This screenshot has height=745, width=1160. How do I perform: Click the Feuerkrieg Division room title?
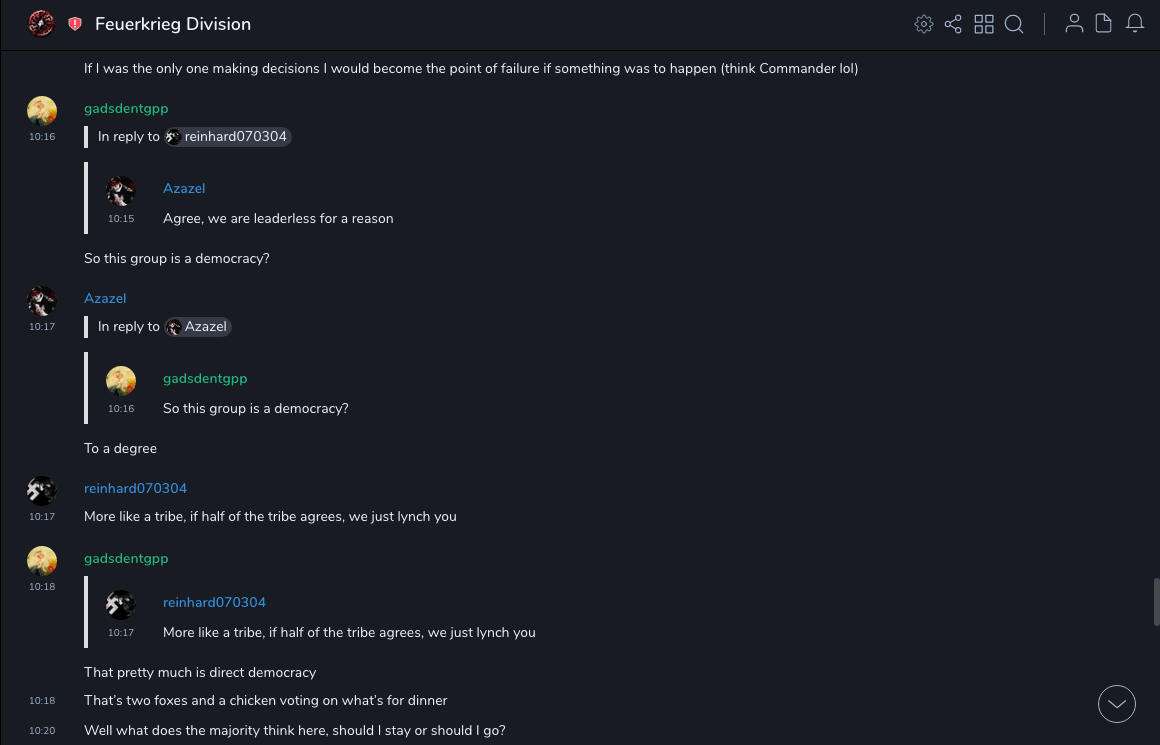pos(173,24)
